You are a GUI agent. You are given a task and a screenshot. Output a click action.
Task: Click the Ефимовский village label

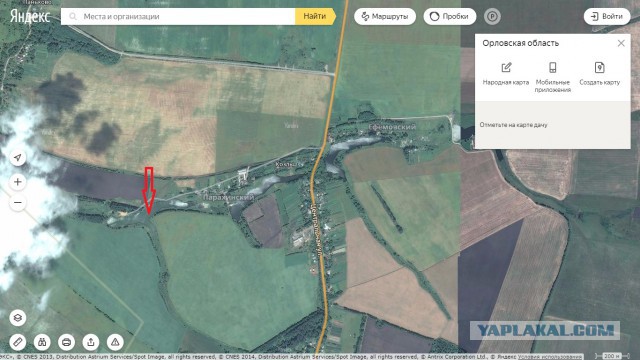click(x=392, y=127)
